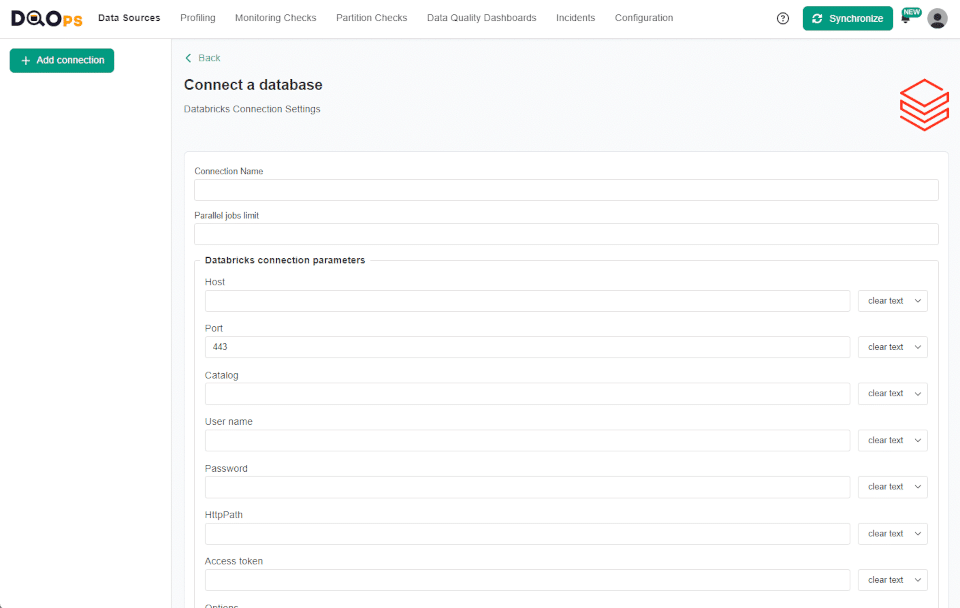This screenshot has height=608, width=960.
Task: Click the DQOps logo
Action: coord(47,18)
